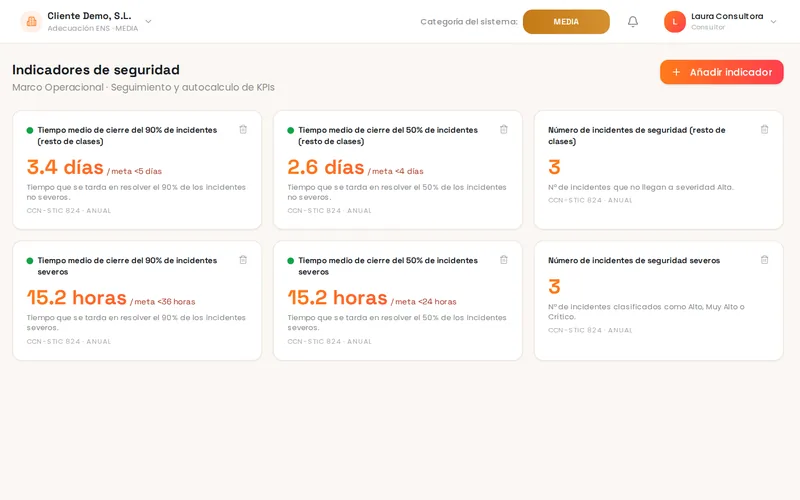Delete the 90% incidentes severos indicator
Image resolution: width=800 pixels, height=500 pixels.
[243, 260]
